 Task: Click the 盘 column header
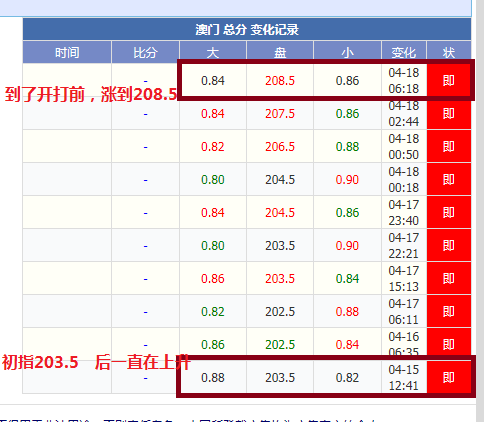click(280, 52)
